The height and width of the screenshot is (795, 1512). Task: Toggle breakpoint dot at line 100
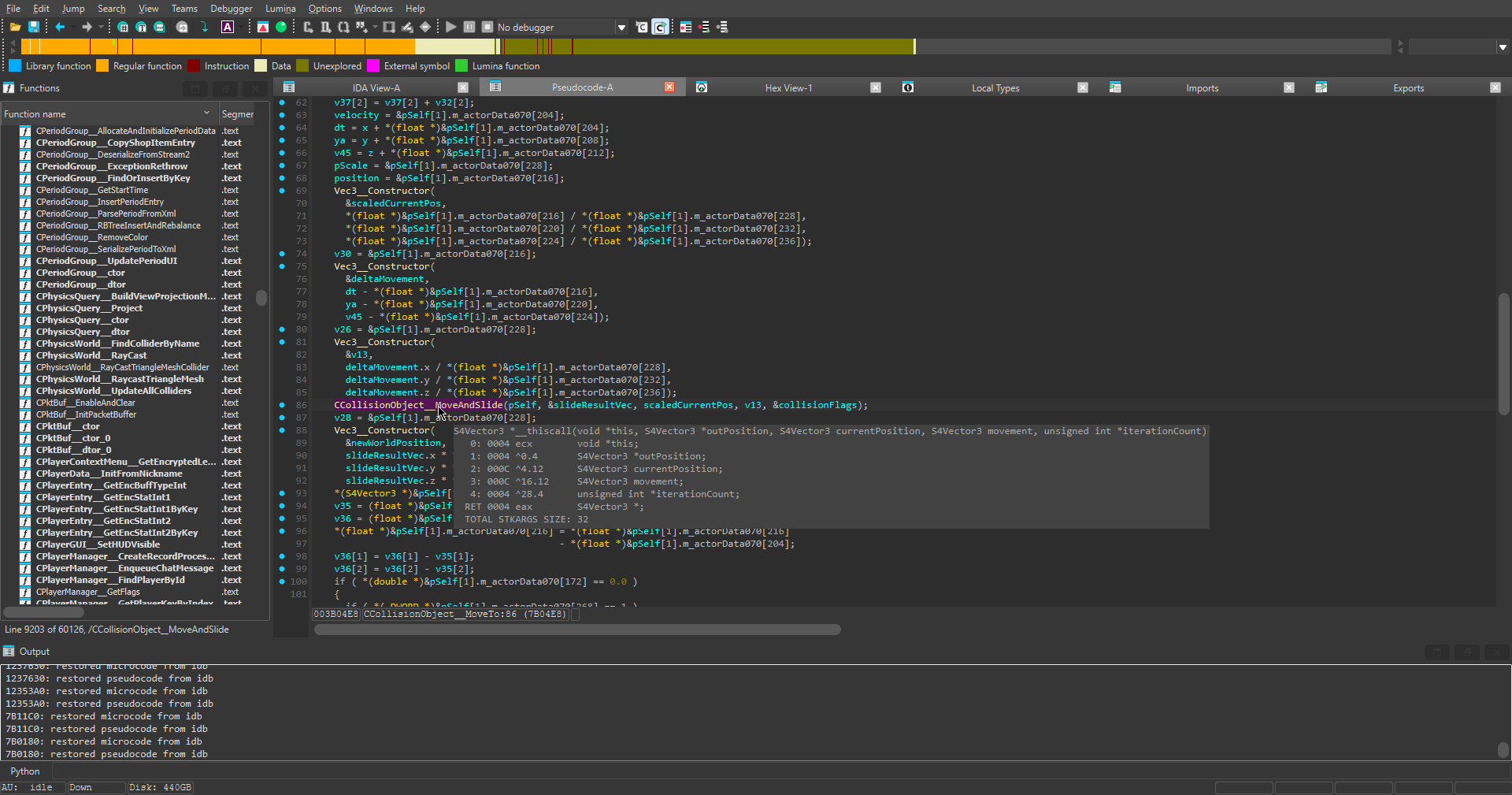(282, 581)
